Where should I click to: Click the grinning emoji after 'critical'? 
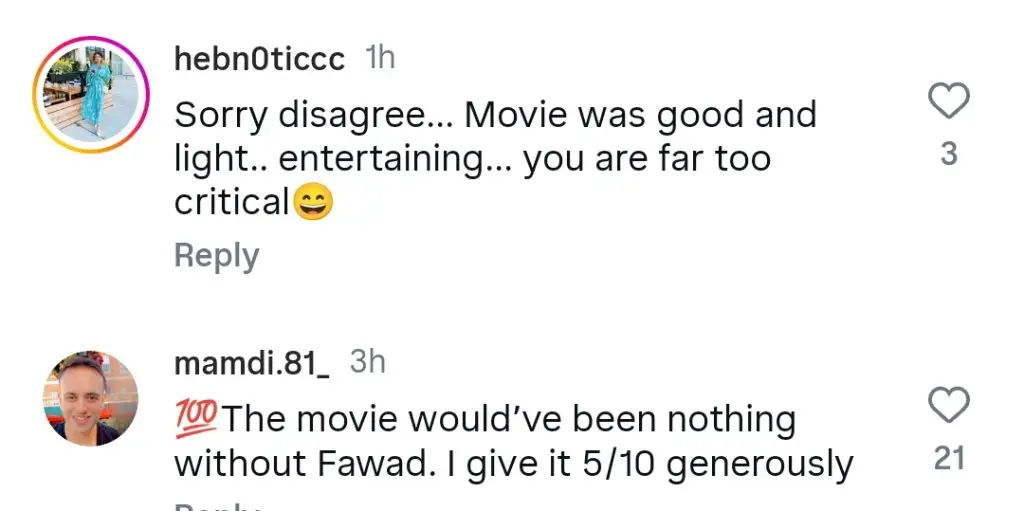312,203
